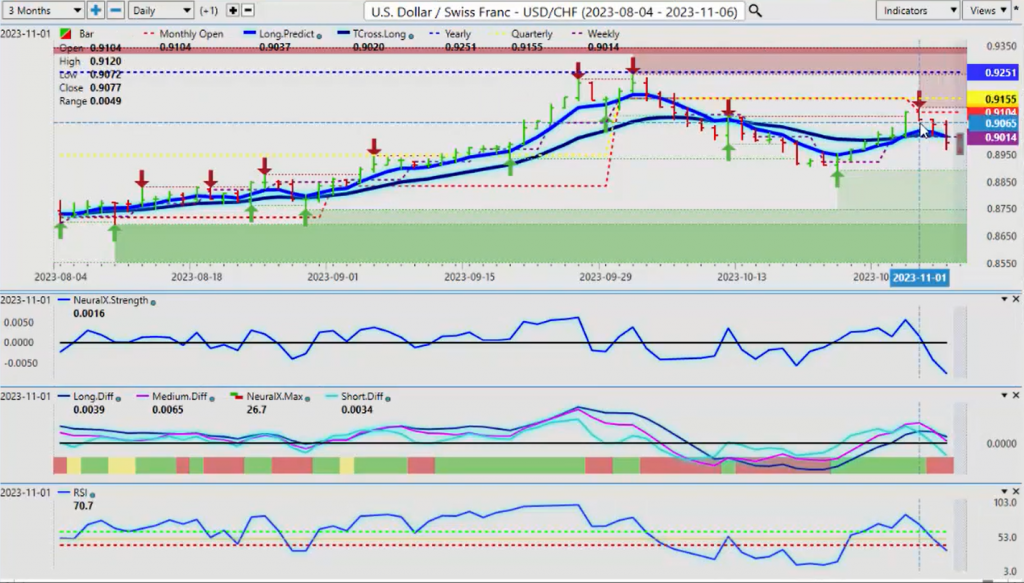Viewport: 1024px width, 583px height.
Task: Click the Medium.Diff value 0.0065
Action: click(x=167, y=409)
